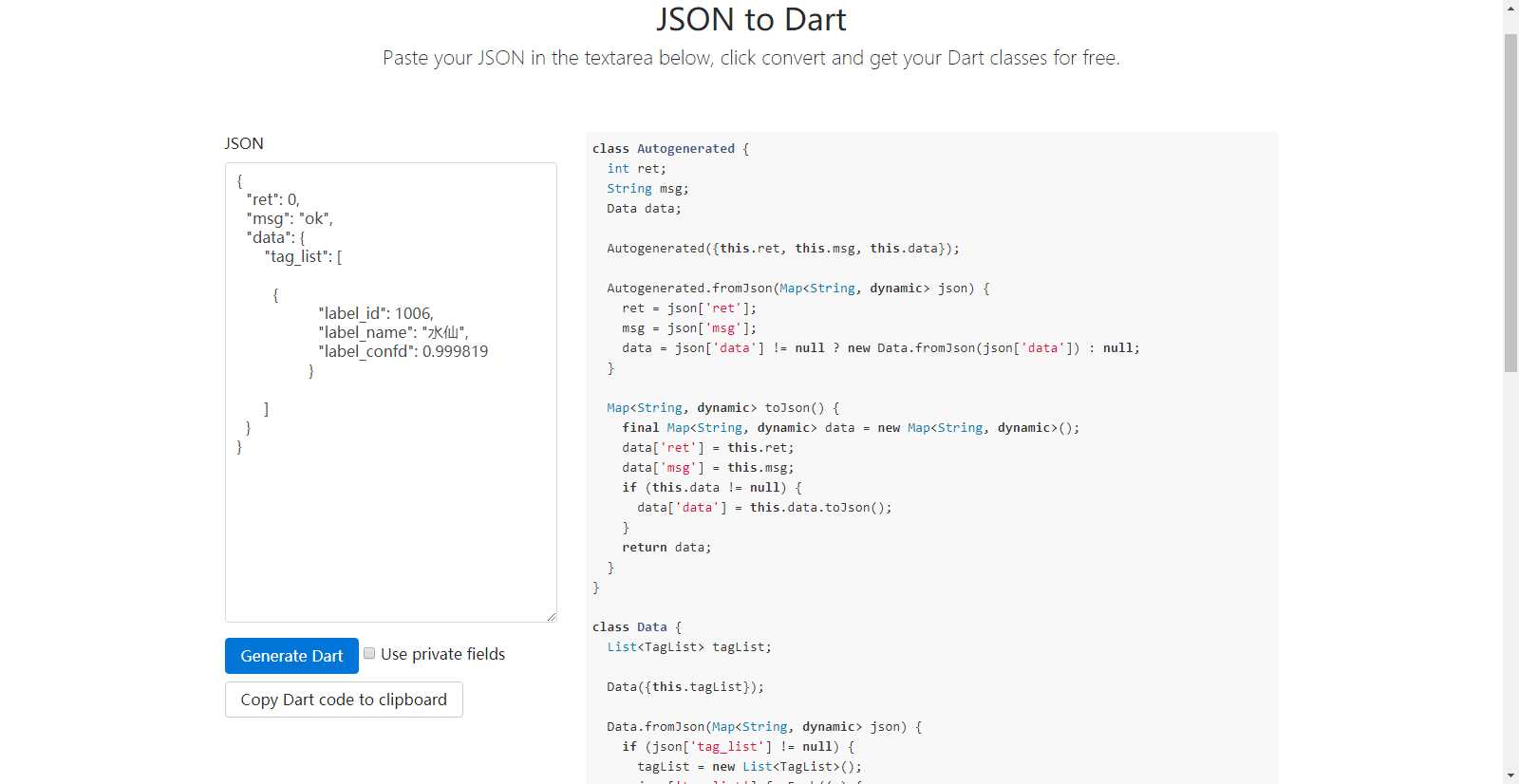Click the scrollbar down arrow

[1510, 776]
